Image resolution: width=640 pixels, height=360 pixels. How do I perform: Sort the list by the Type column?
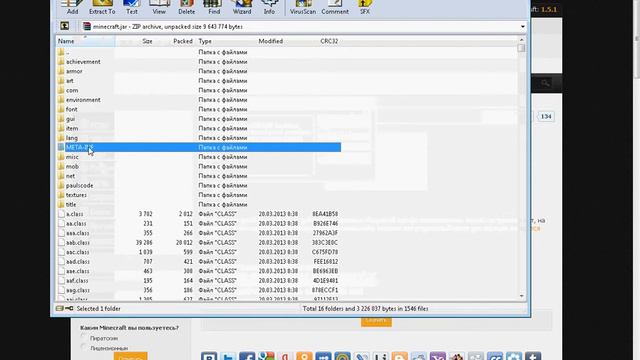(x=226, y=41)
